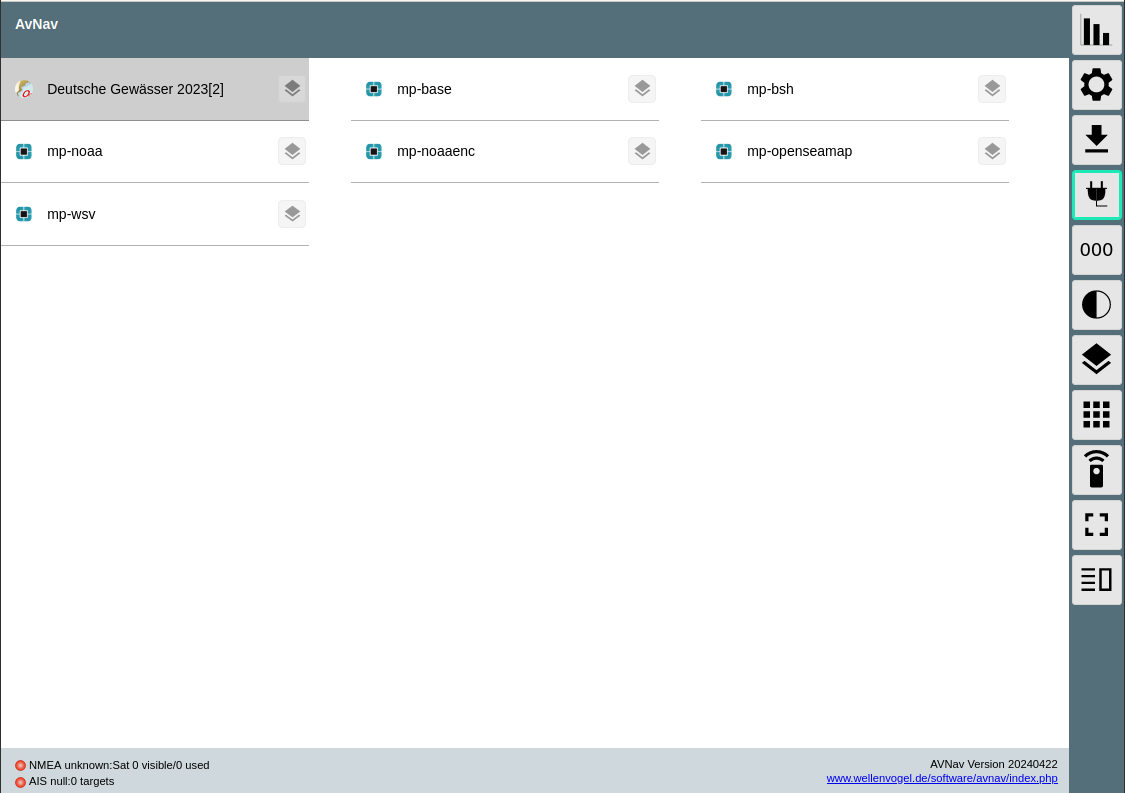This screenshot has height=793, width=1125.
Task: Open the 000 dashboard button
Action: point(1096,250)
